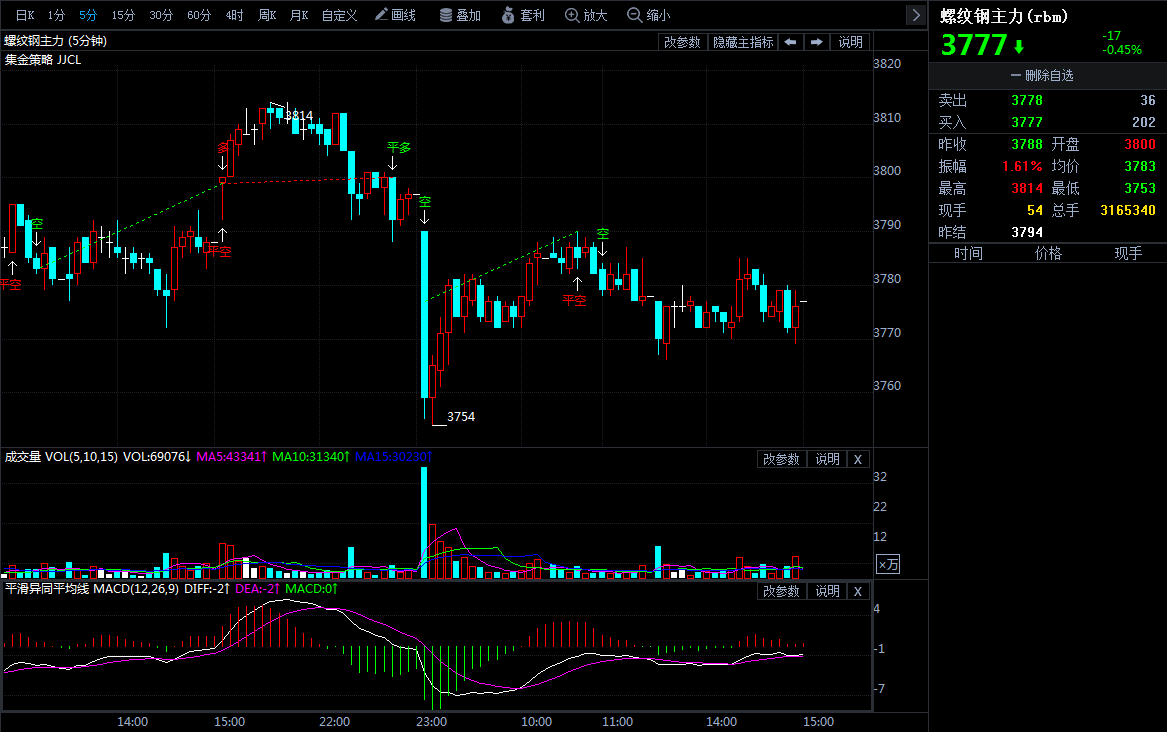Click the 叠加 overlay icon
This screenshot has width=1167, height=732.
(x=460, y=15)
